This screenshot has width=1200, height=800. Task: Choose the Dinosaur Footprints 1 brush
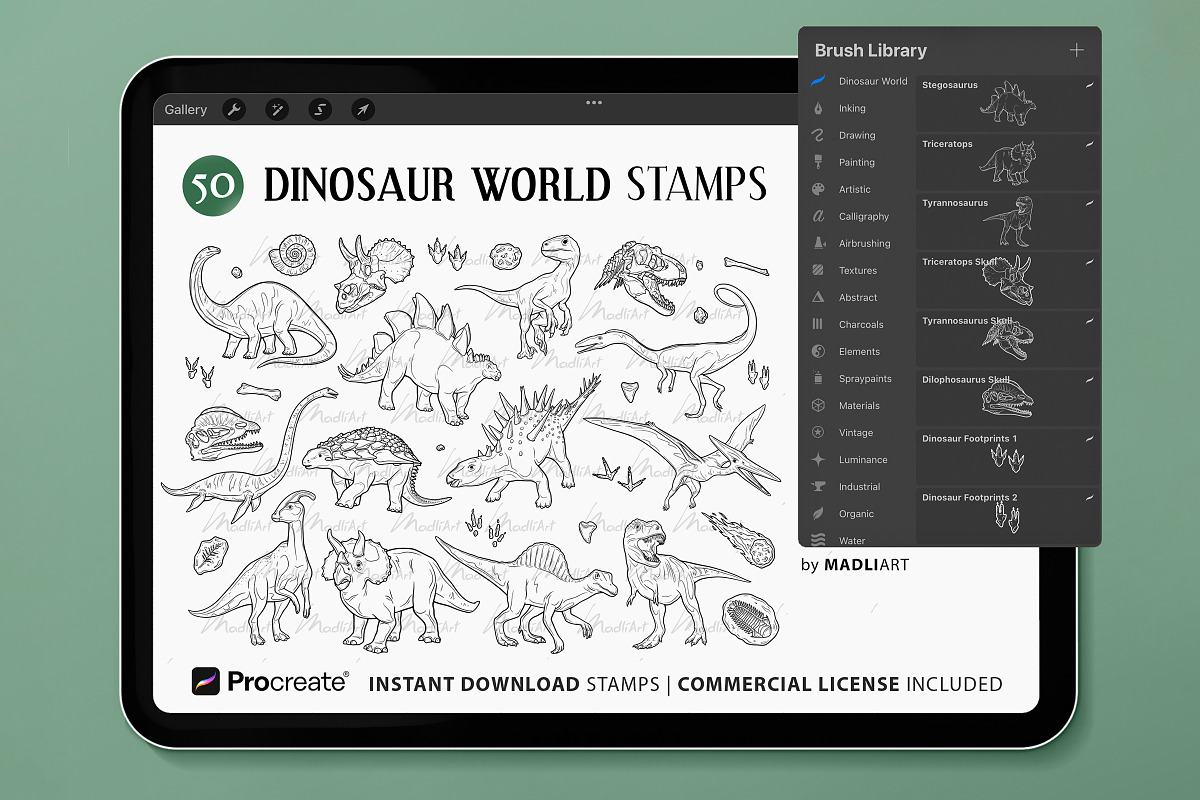tap(1008, 457)
